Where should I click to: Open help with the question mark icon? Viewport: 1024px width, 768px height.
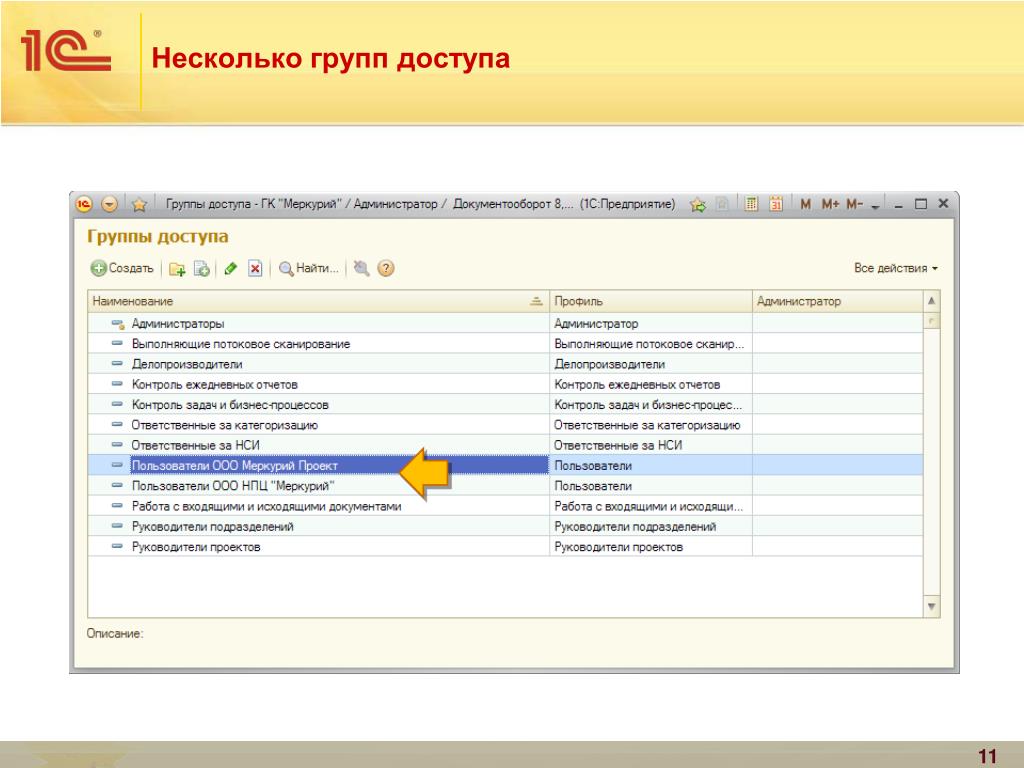point(386,268)
